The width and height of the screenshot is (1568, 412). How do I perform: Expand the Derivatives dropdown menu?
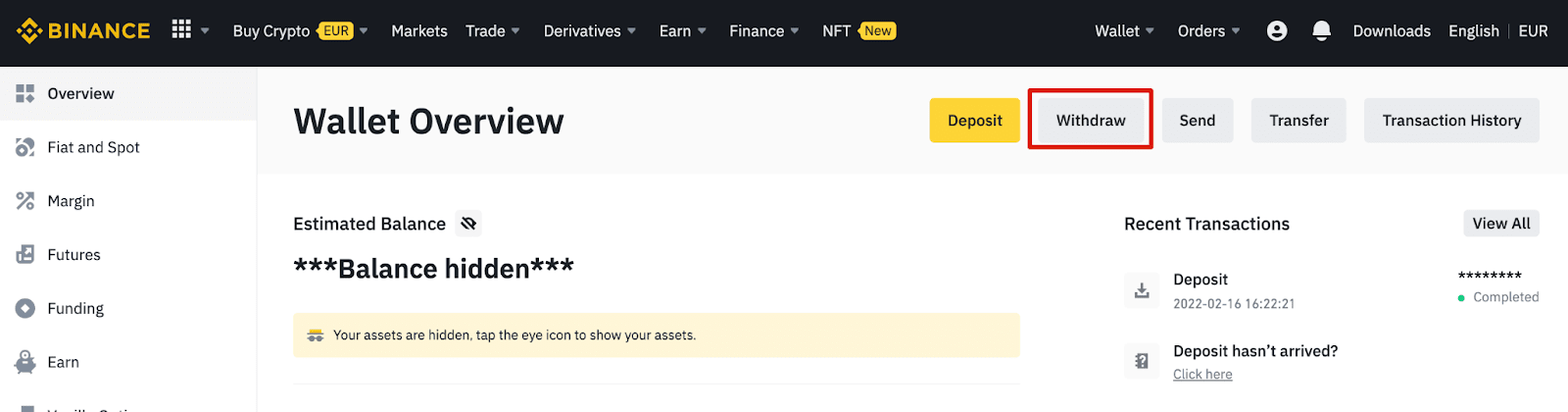pos(590,30)
